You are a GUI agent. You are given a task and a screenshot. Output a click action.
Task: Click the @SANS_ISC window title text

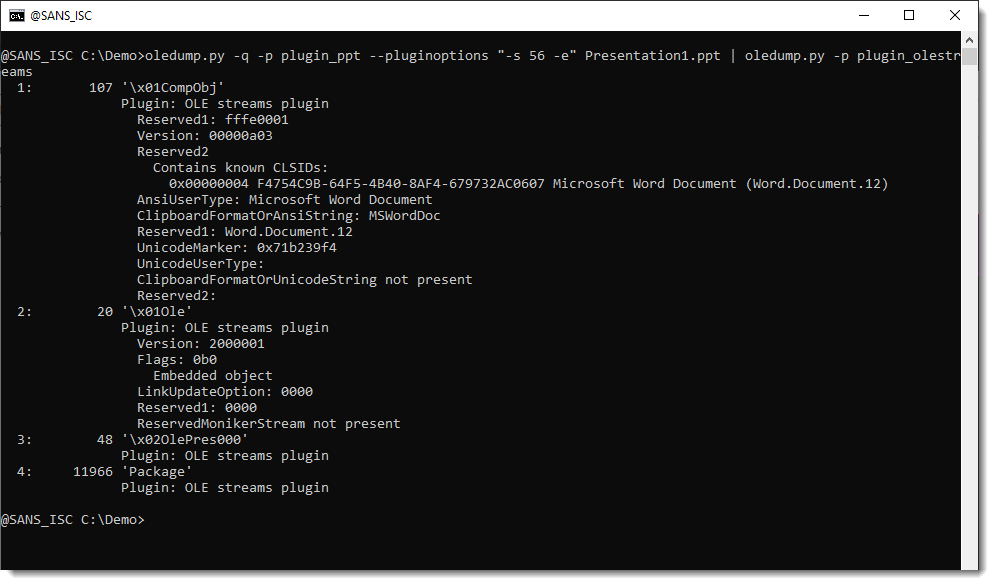click(x=61, y=16)
